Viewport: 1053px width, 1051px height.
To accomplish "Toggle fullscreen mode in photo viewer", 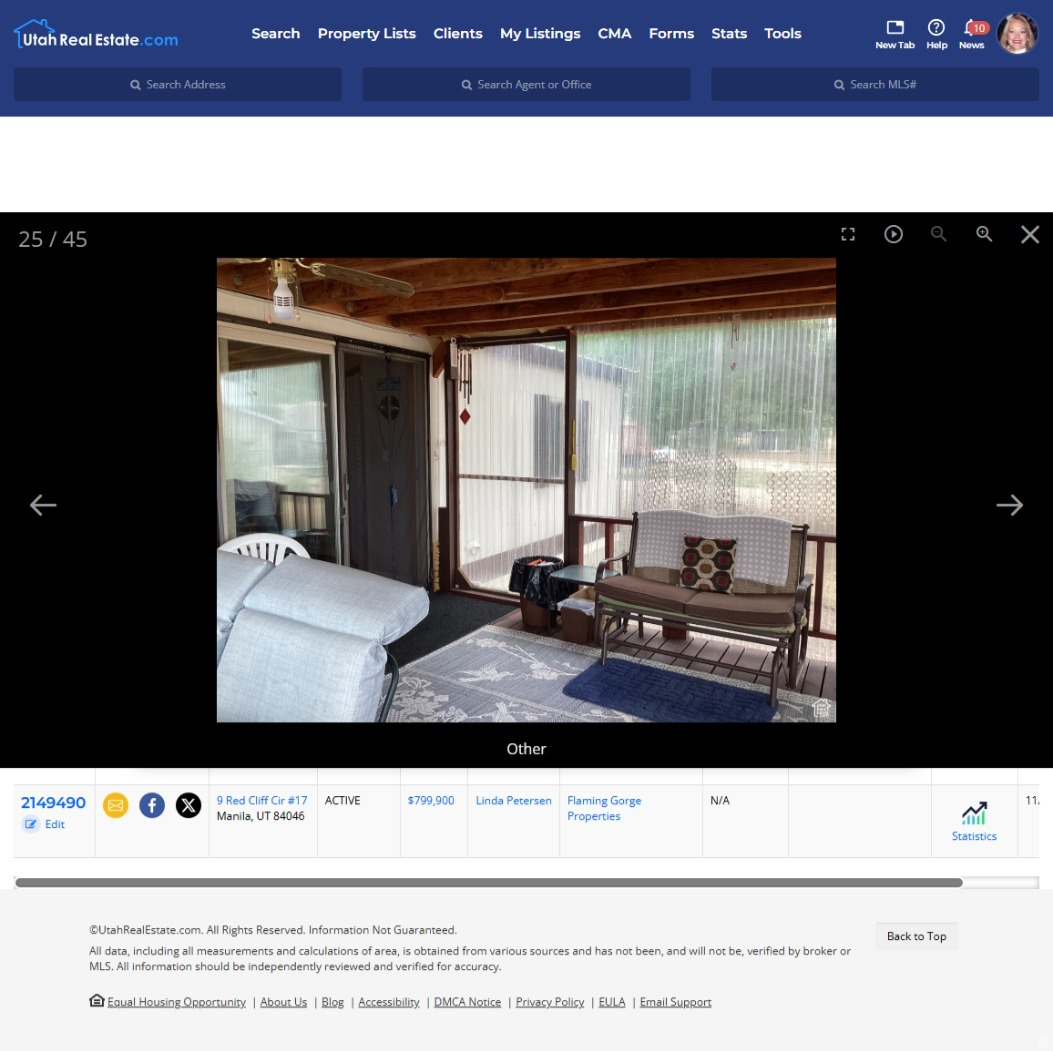I will point(848,234).
